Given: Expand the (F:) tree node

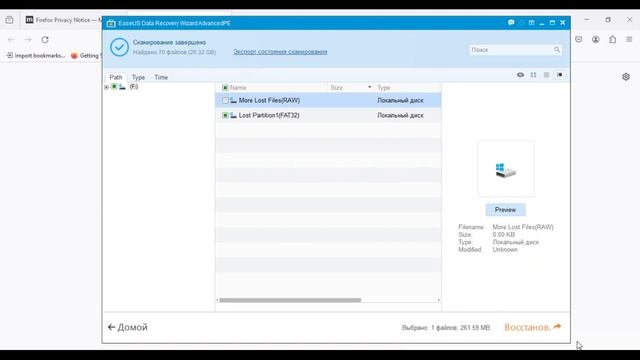Looking at the screenshot, I should pos(107,87).
